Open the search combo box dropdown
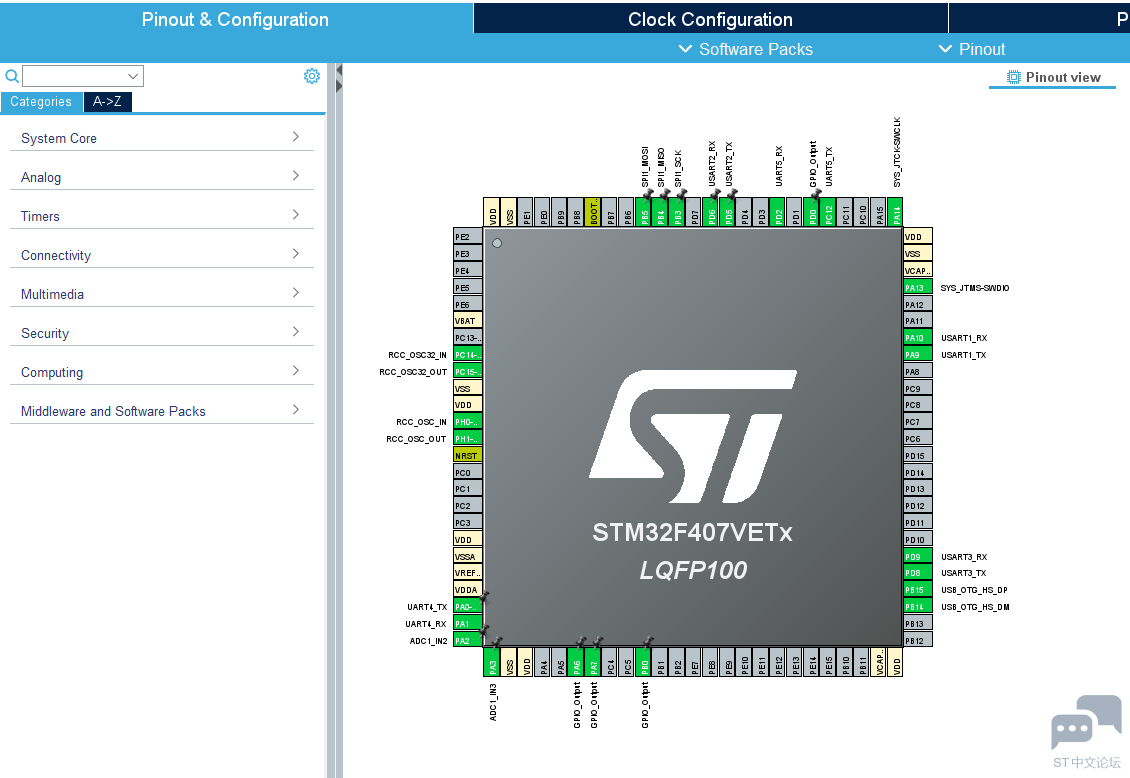Screen dimensions: 1130x778 pyautogui.click(x=133, y=76)
